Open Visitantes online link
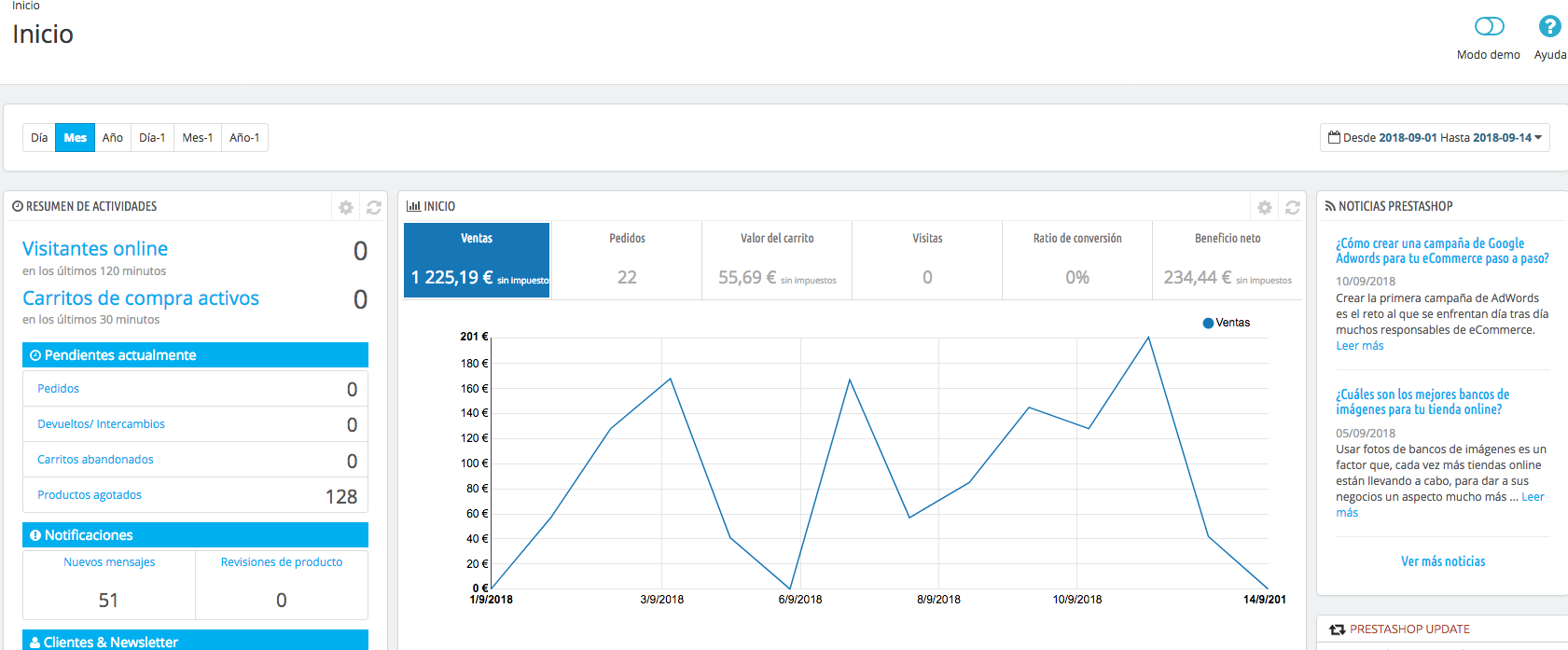The width and height of the screenshot is (1568, 650). [x=95, y=249]
